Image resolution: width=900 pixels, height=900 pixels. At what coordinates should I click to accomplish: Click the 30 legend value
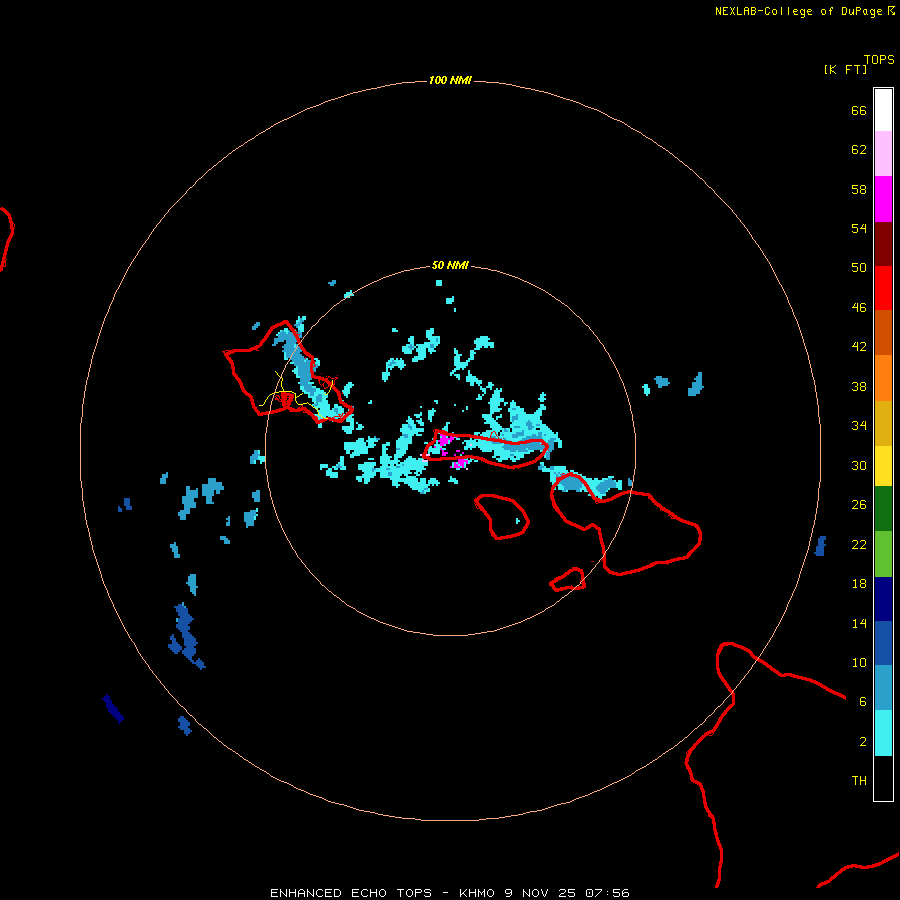(859, 465)
